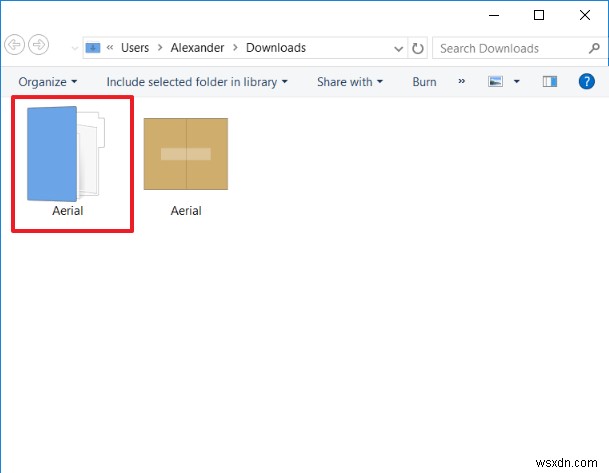Screen dimensions: 609x473
Task: Open Include selected folder in library menu
Action: 197,82
